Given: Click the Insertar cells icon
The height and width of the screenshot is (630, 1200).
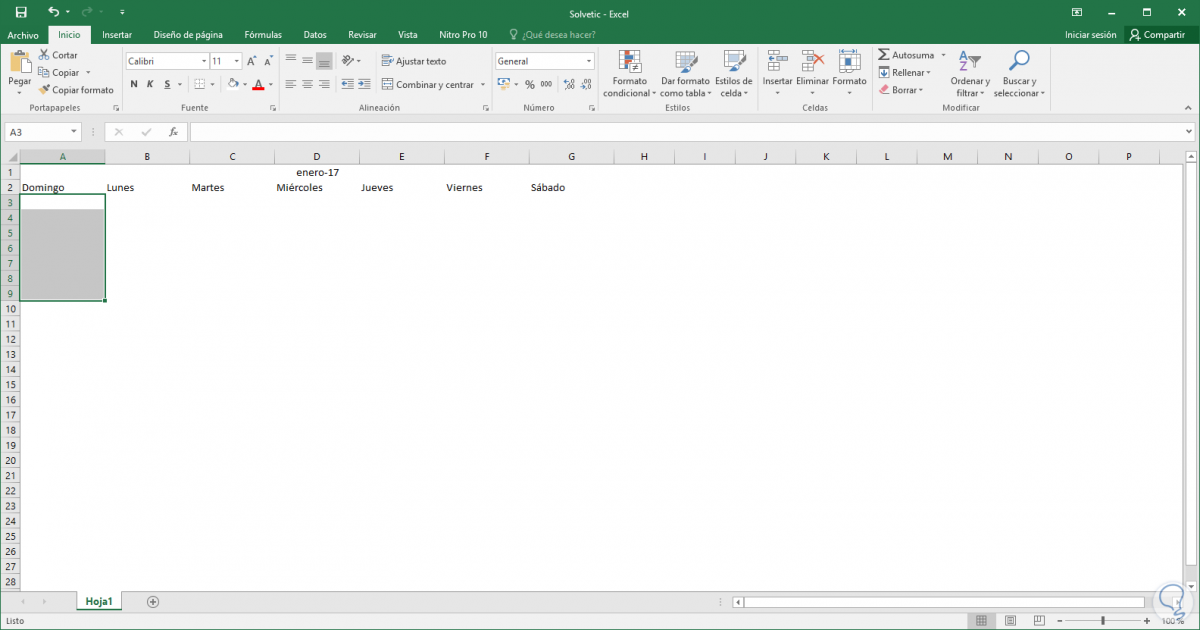Looking at the screenshot, I should (777, 61).
